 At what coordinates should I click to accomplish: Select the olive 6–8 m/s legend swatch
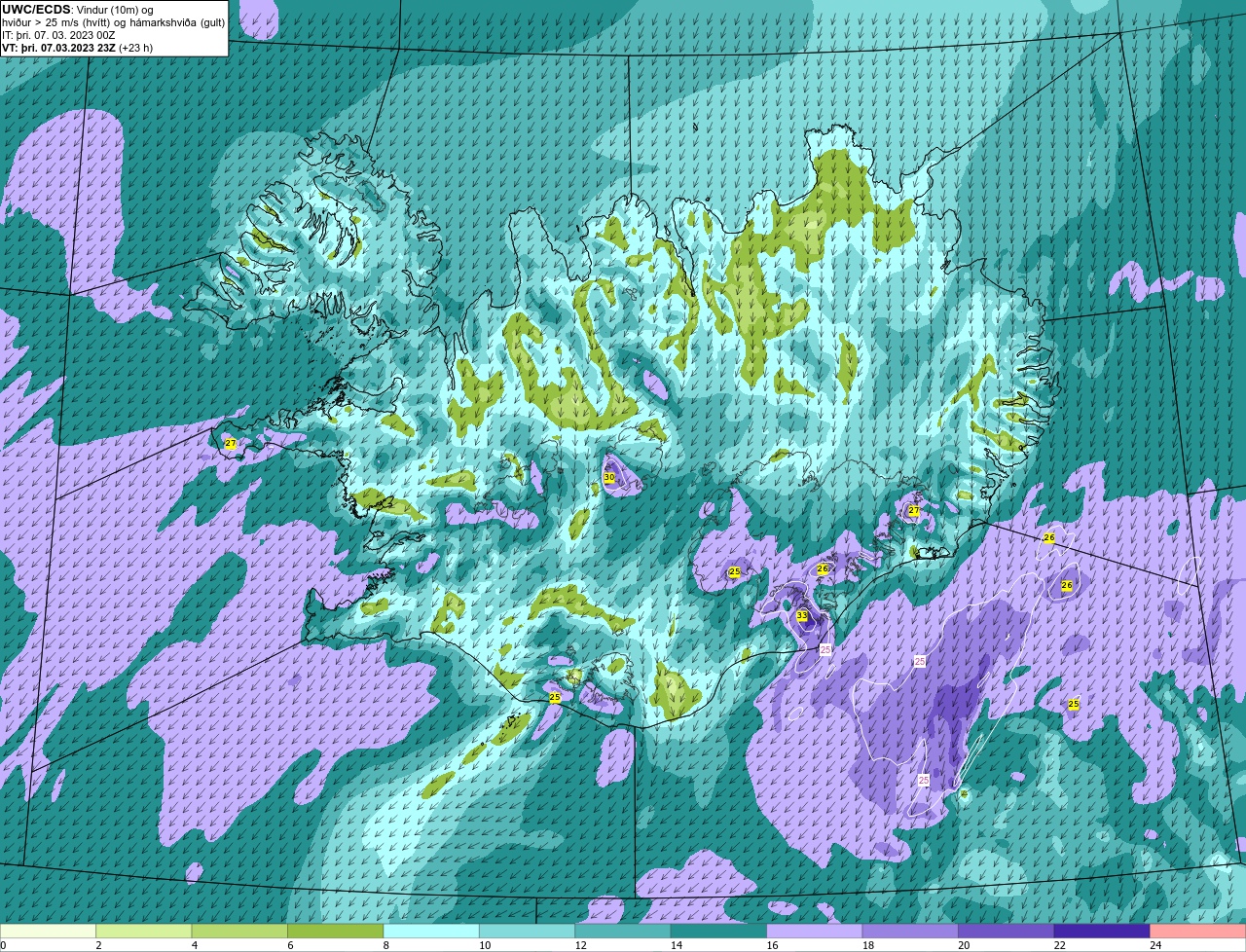(x=336, y=932)
